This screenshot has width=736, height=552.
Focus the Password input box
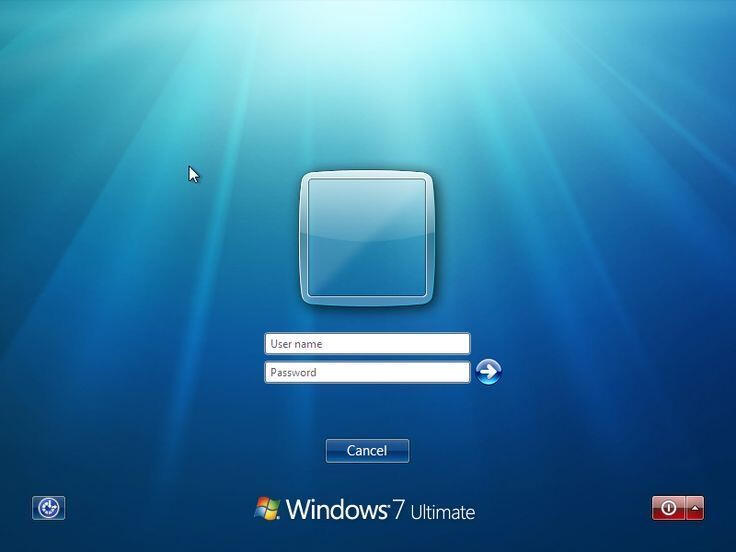367,373
